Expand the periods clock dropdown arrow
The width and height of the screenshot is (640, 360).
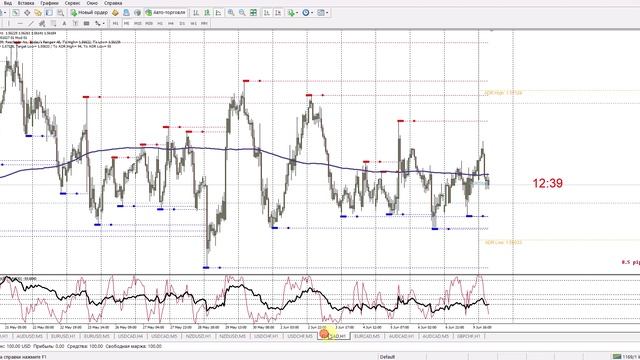tap(312, 13)
